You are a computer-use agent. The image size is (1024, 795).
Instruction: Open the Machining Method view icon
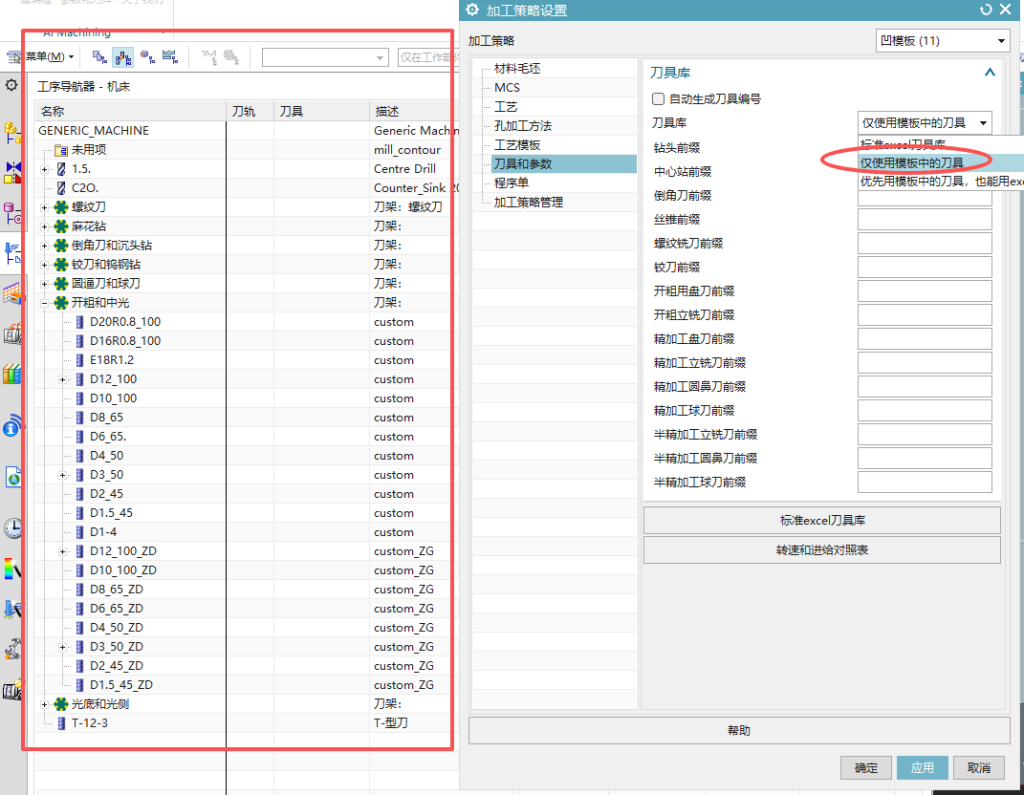[x=170, y=57]
